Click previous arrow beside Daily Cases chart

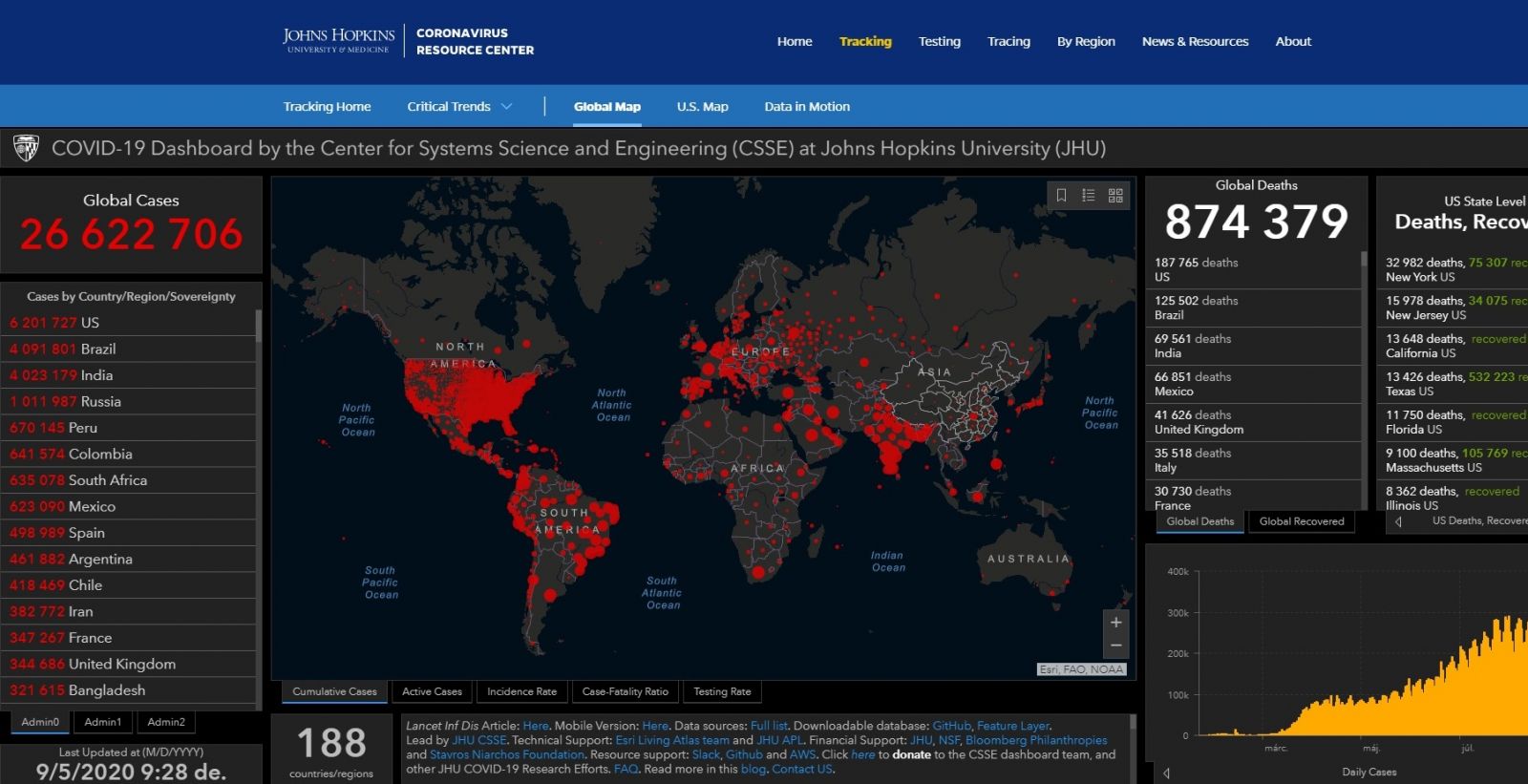click(x=1166, y=773)
